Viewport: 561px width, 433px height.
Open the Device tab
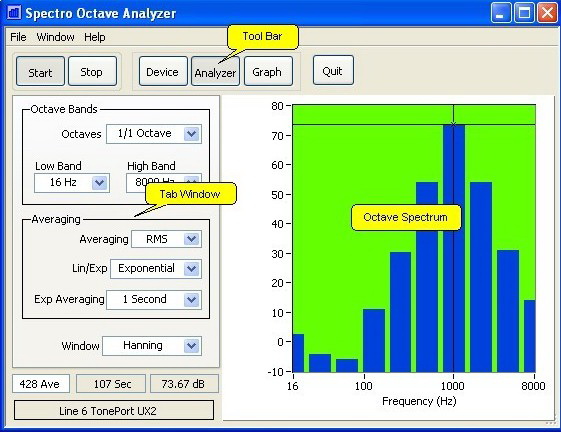[x=163, y=71]
